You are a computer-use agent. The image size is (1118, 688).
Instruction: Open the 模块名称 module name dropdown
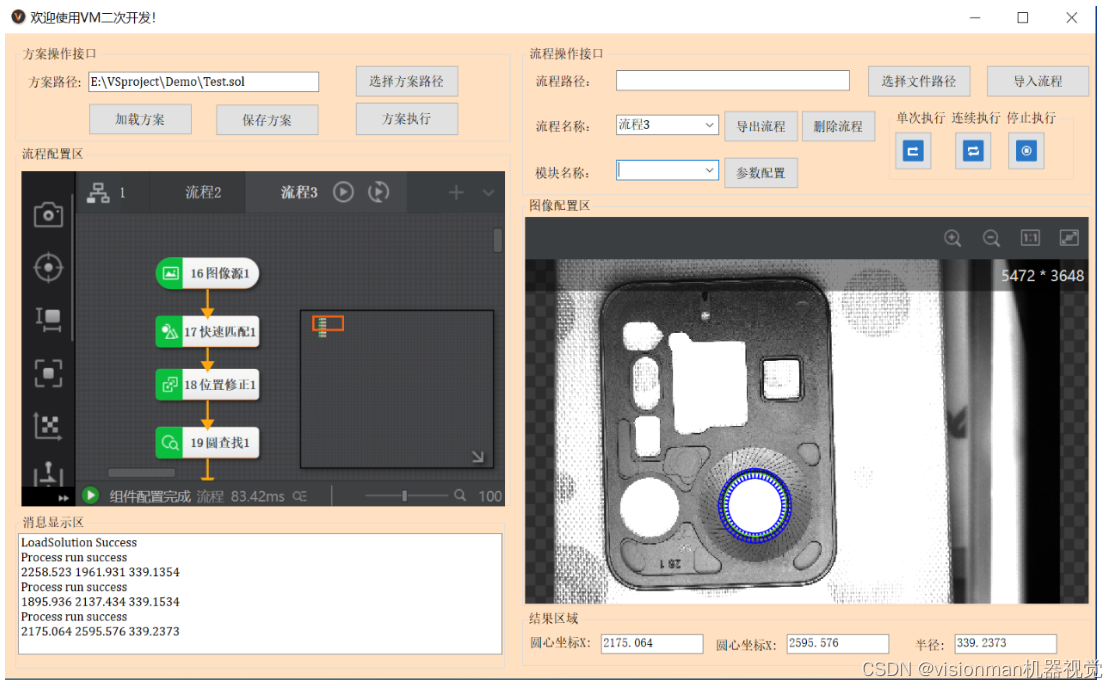(708, 171)
